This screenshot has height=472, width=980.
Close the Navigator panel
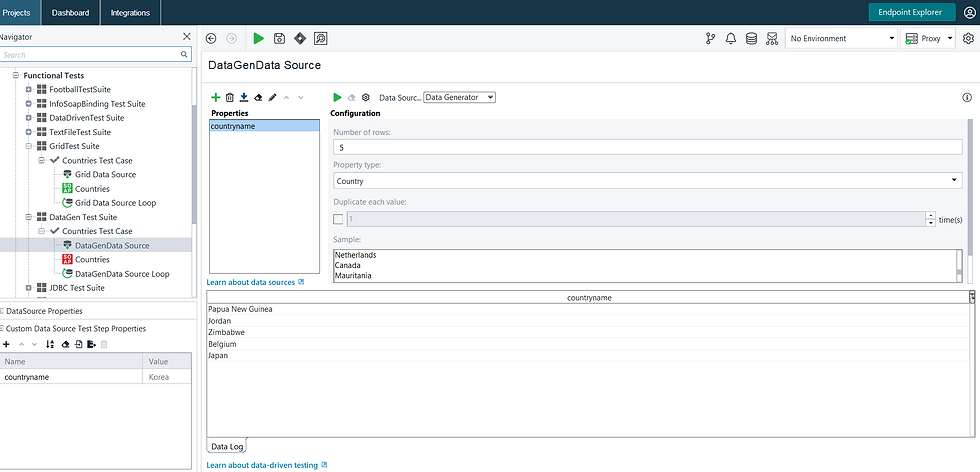tap(186, 37)
